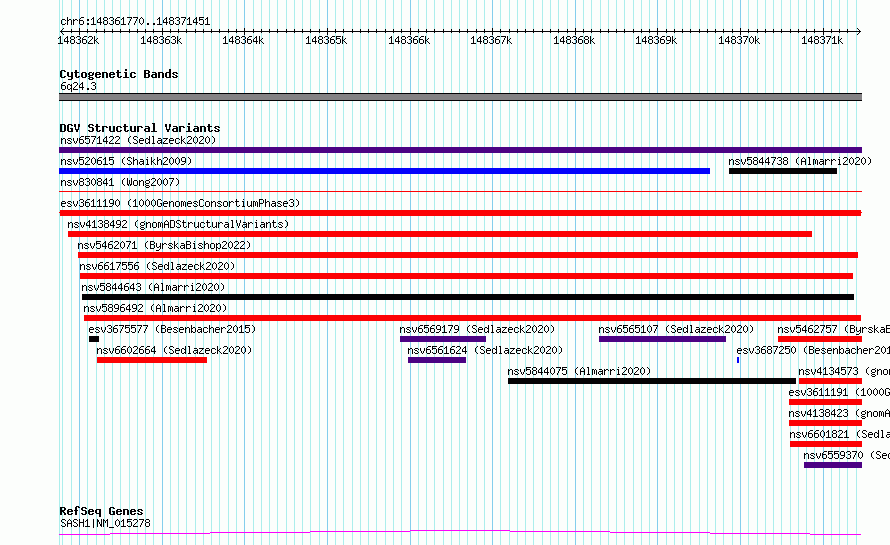Click the red nsv4138423 variant bar
Image resolution: width=890 pixels, height=545 pixels.
pyautogui.click(x=825, y=424)
